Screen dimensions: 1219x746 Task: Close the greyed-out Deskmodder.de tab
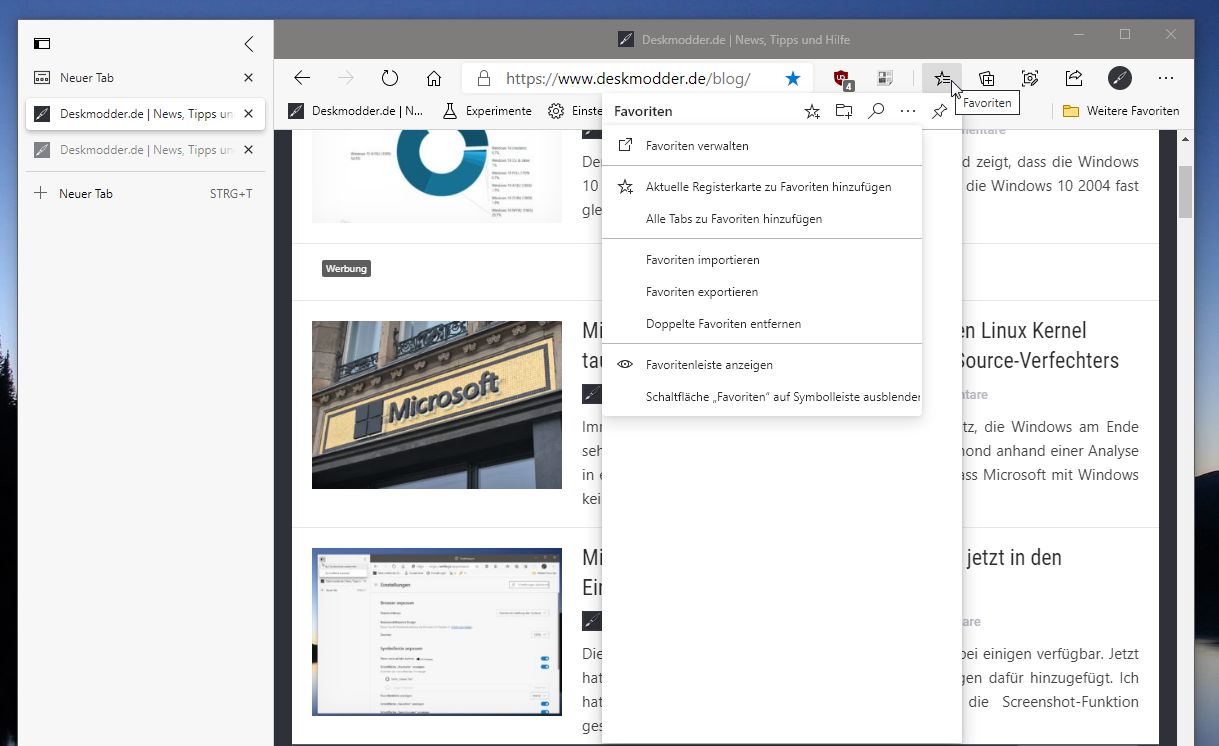(x=248, y=150)
